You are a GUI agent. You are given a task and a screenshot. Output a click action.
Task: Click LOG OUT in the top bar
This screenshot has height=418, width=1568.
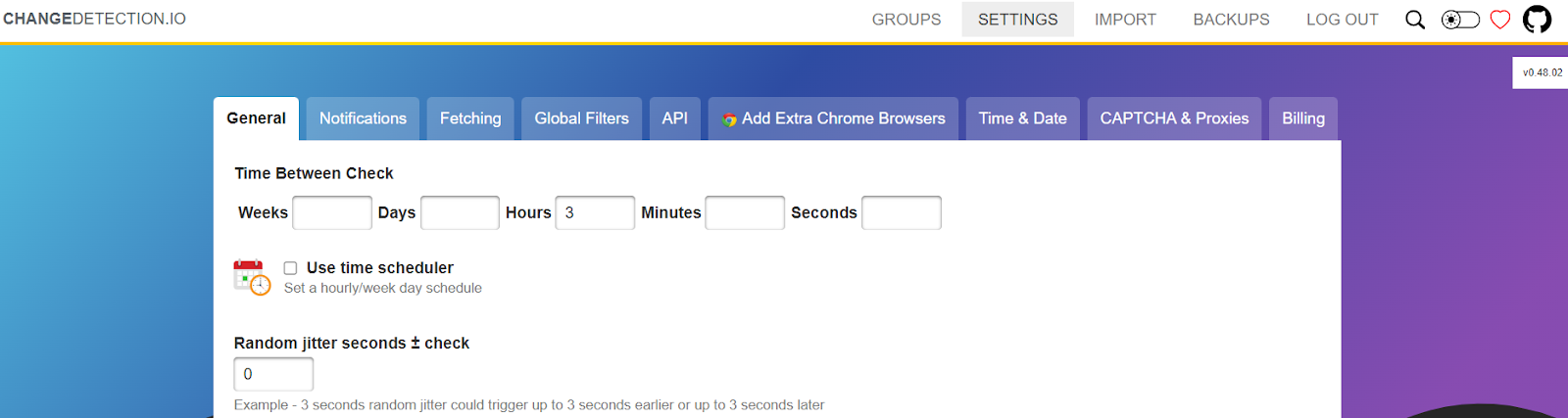pyautogui.click(x=1342, y=20)
